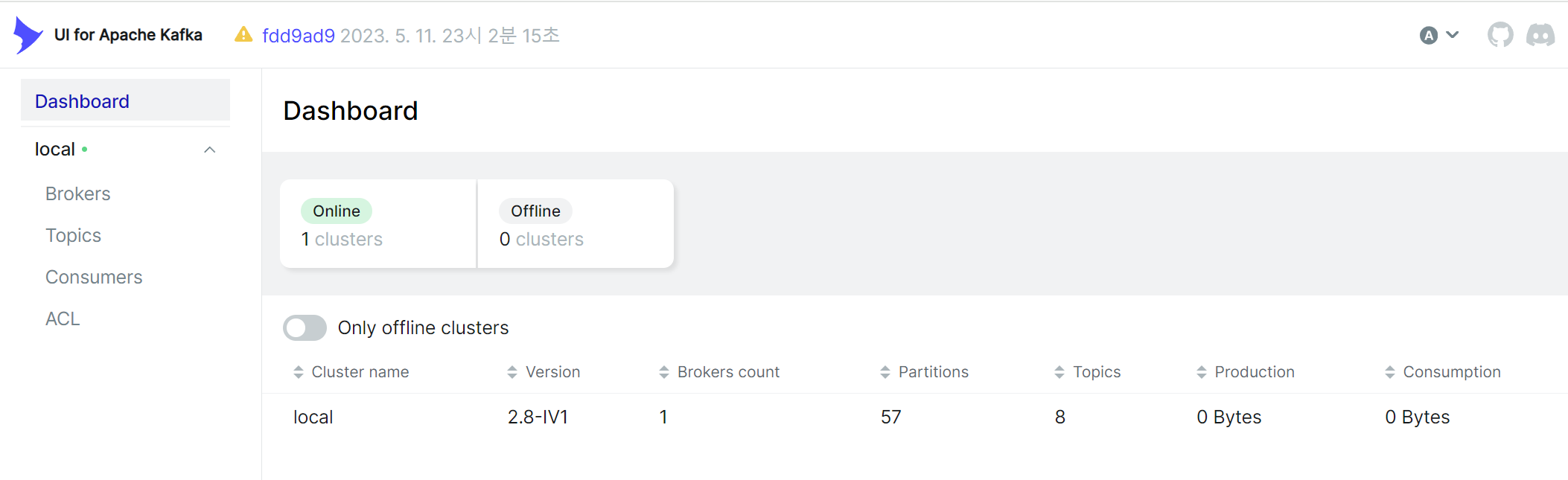Open user account dropdown arrow

(1453, 35)
